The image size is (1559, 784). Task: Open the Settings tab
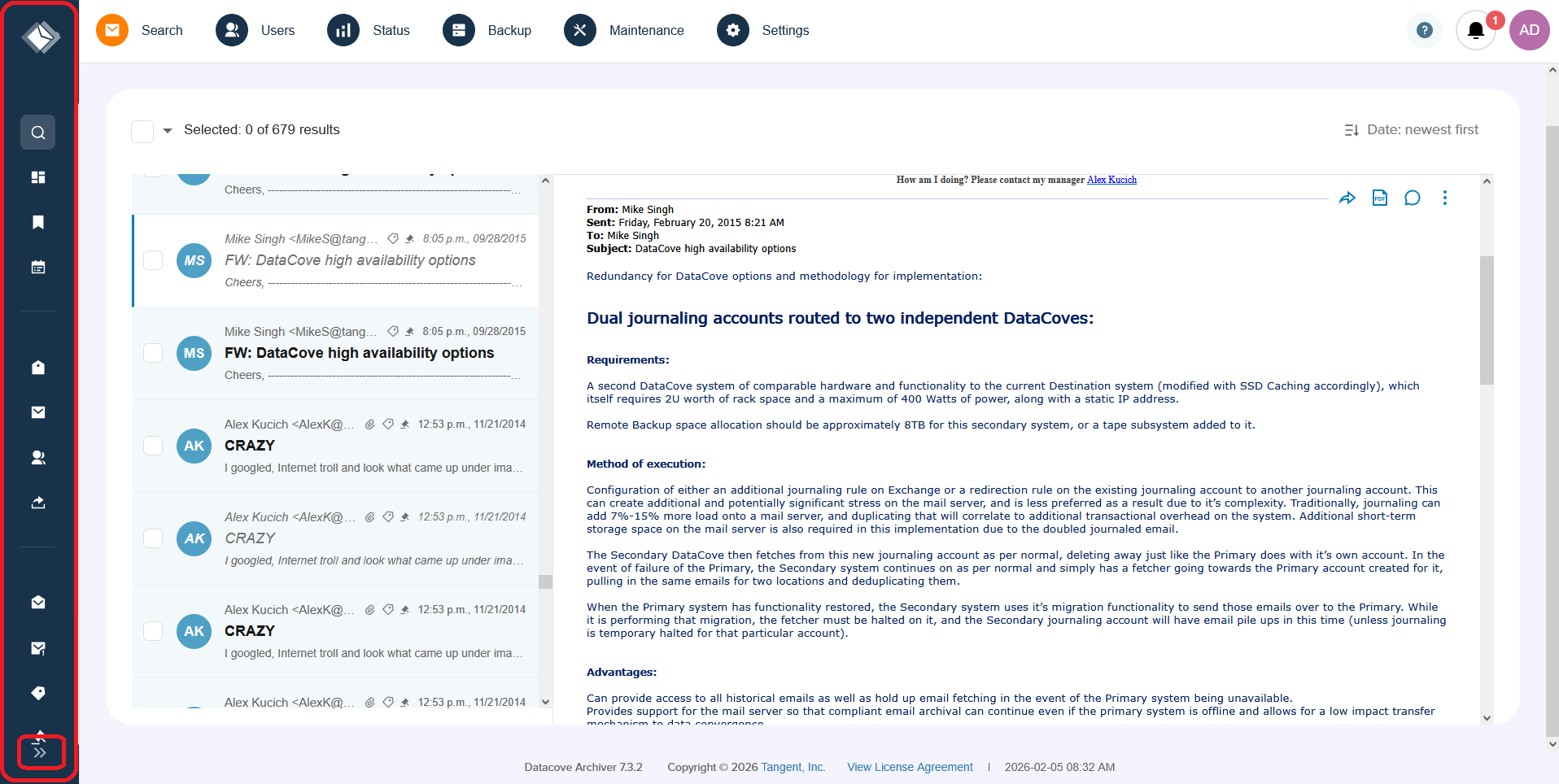[762, 30]
